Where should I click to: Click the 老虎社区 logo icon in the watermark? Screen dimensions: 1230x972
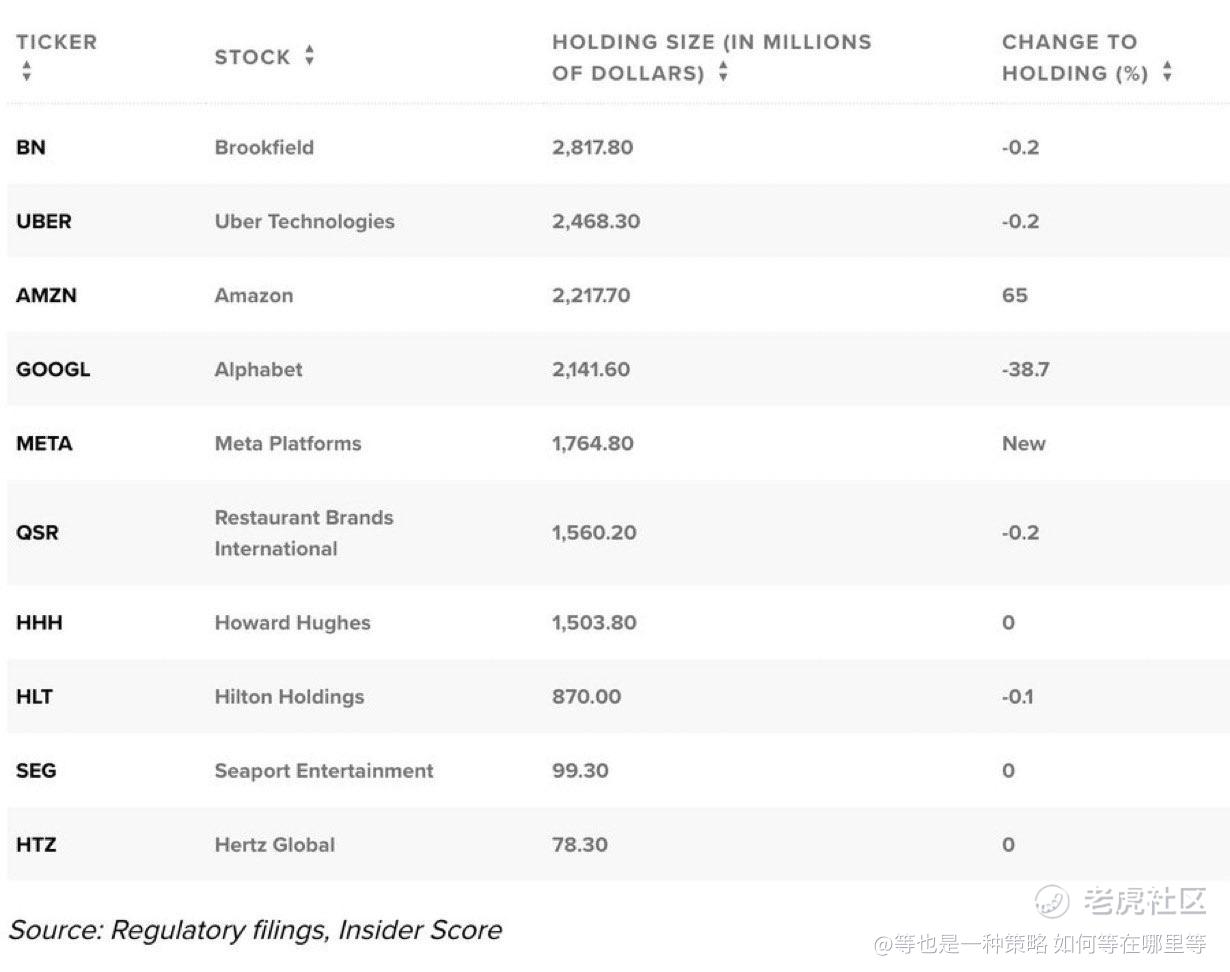(1052, 901)
